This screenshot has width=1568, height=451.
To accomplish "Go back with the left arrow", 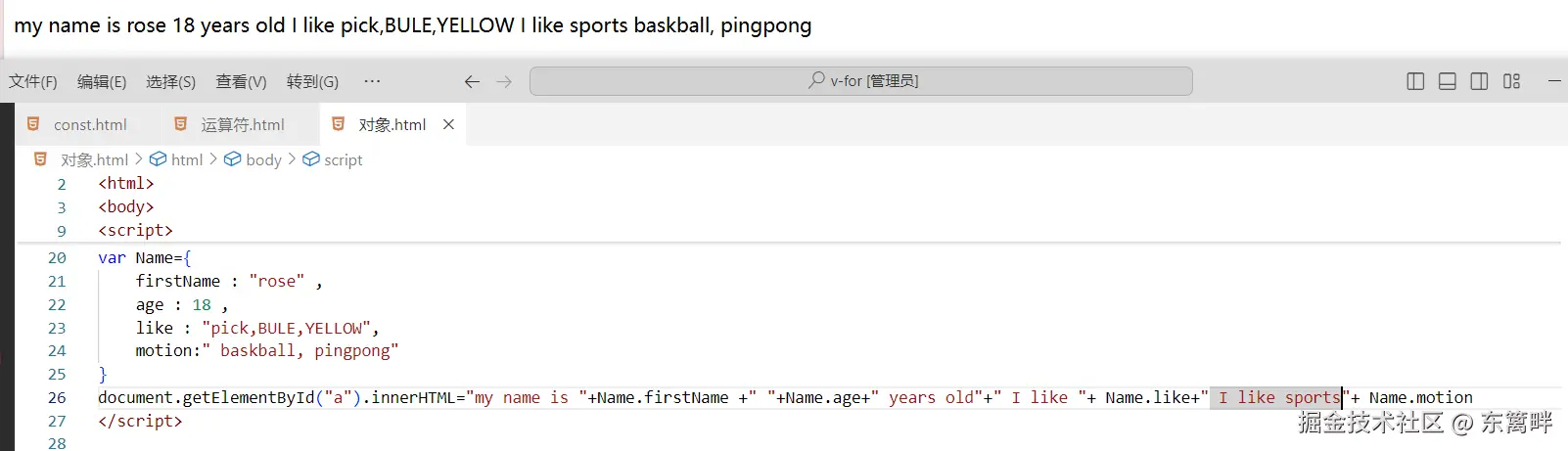I will [472, 81].
